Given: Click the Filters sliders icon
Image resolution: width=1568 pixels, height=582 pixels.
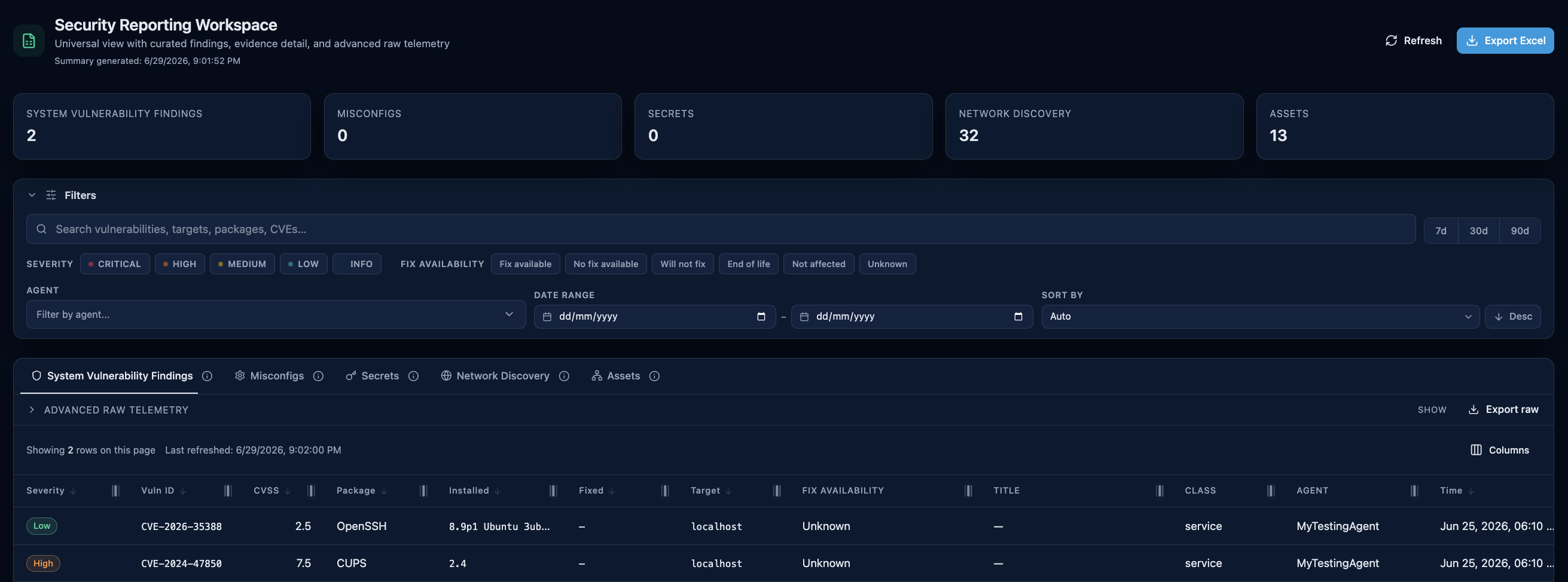Looking at the screenshot, I should (51, 195).
